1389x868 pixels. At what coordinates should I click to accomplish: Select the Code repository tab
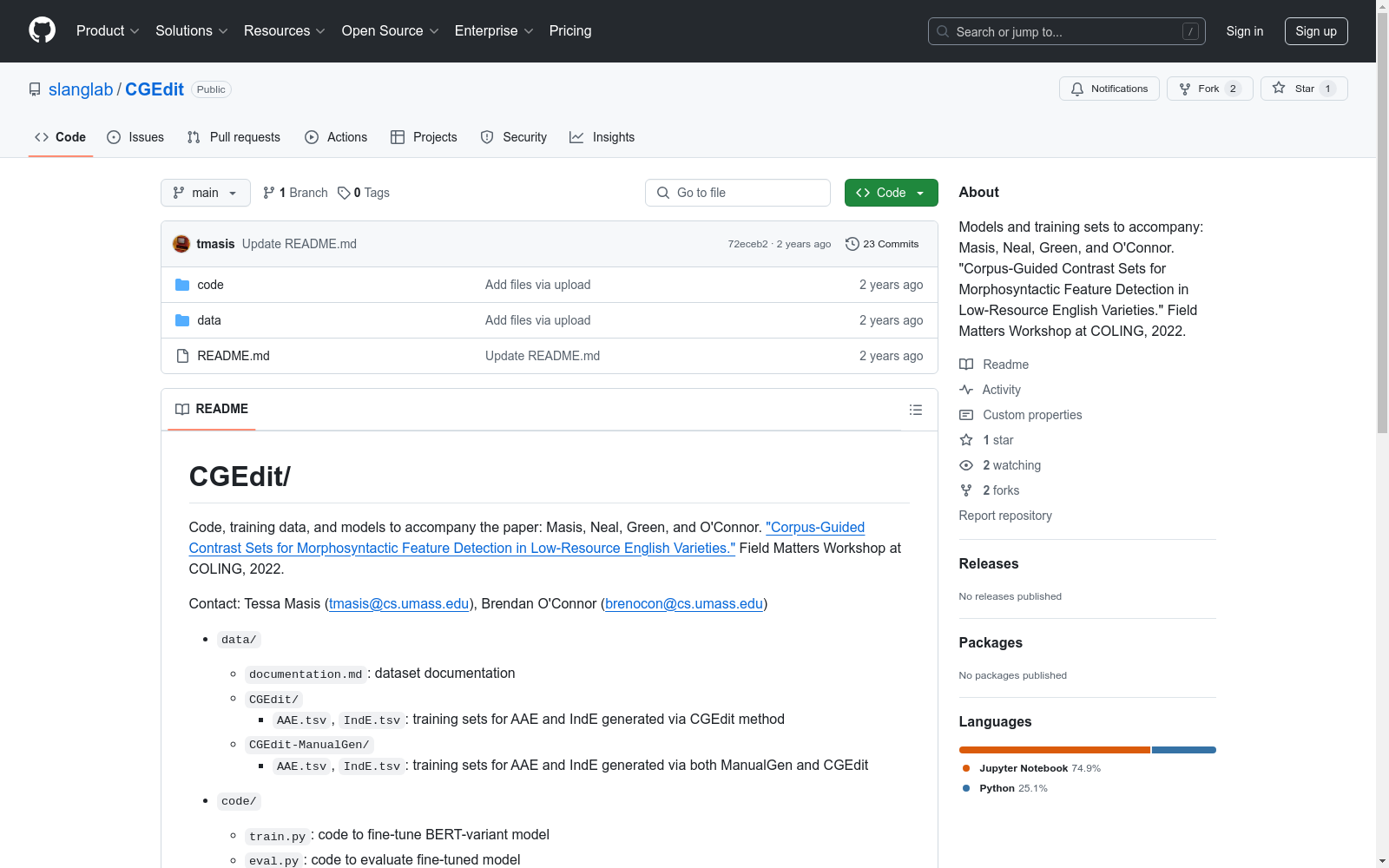tap(61, 137)
